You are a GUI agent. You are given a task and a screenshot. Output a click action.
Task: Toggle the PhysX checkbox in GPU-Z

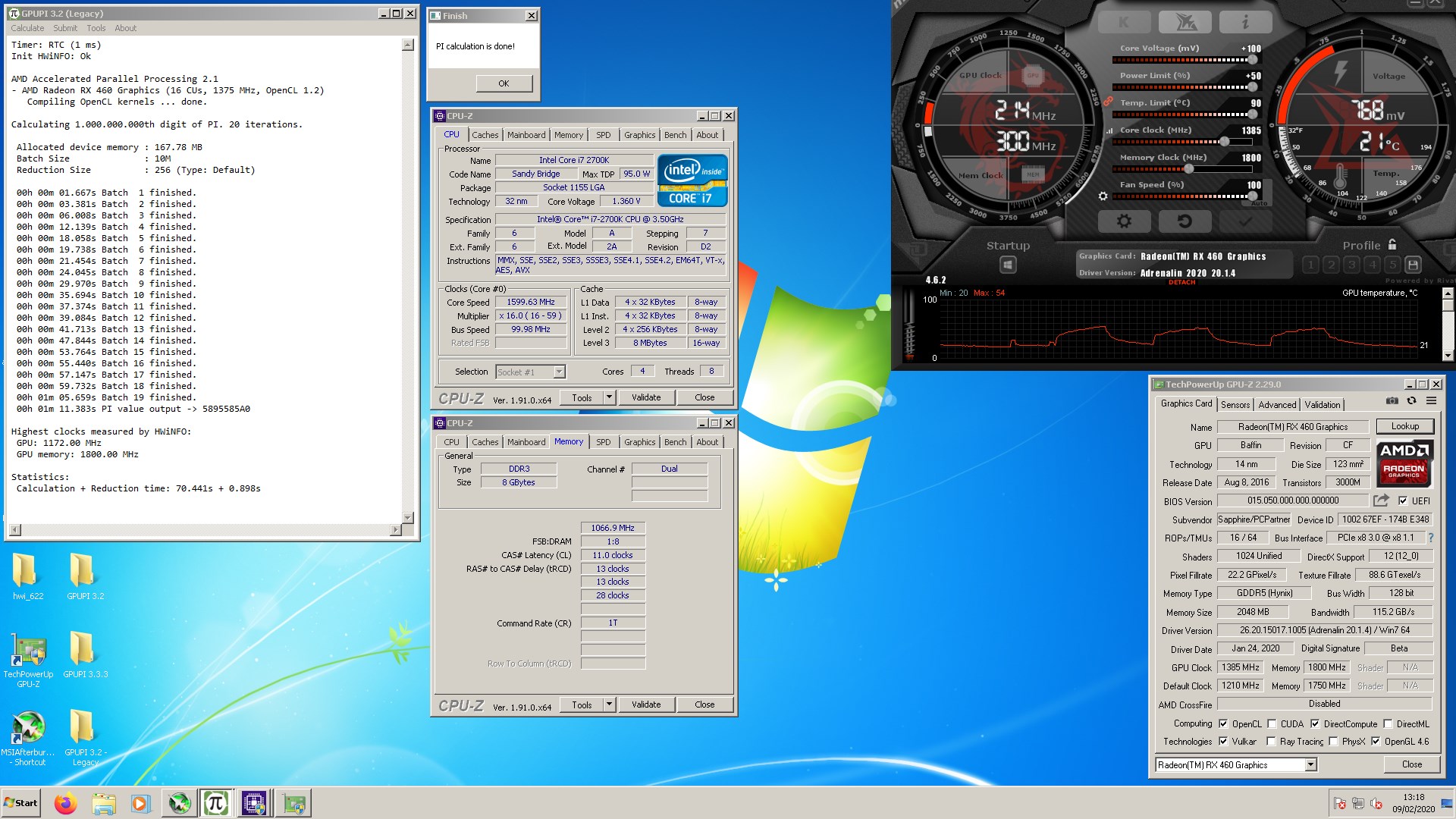(1333, 742)
